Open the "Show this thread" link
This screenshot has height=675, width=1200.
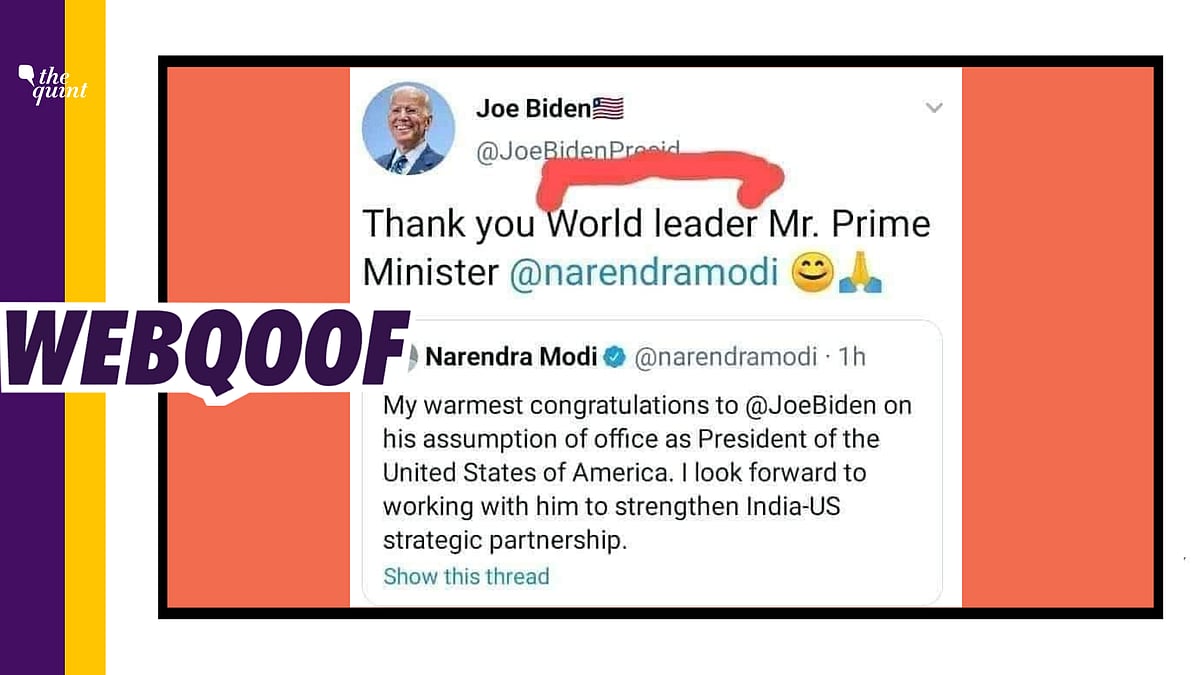coord(466,576)
